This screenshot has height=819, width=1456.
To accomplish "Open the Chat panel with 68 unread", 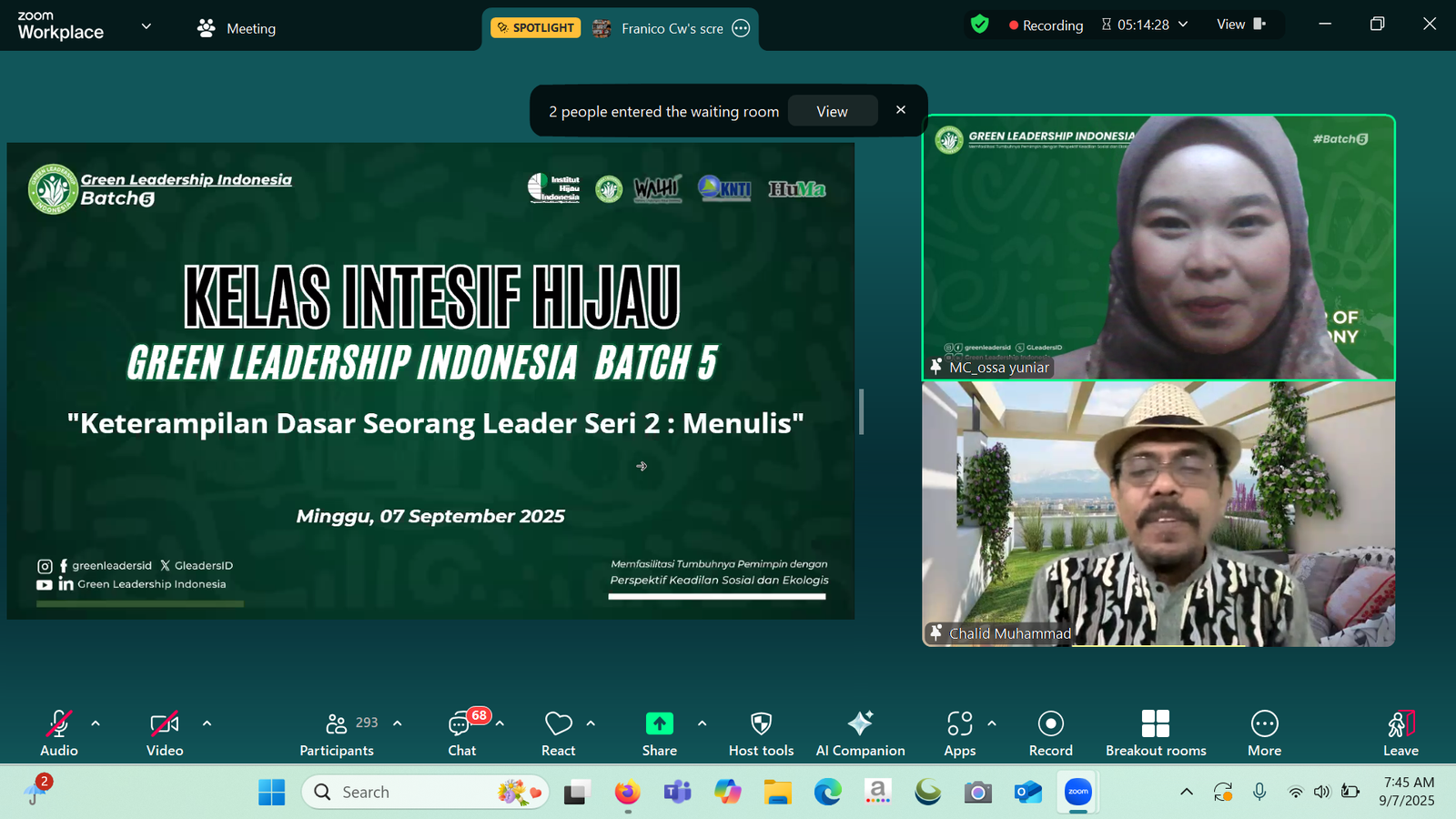I will [461, 733].
